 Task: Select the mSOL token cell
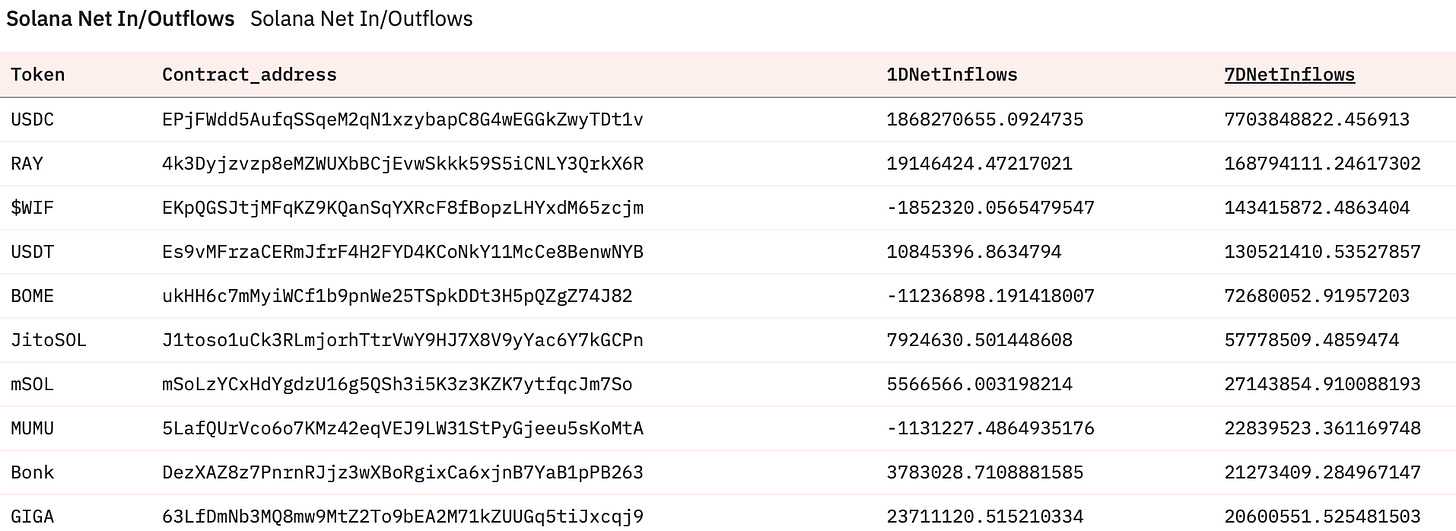[32, 384]
